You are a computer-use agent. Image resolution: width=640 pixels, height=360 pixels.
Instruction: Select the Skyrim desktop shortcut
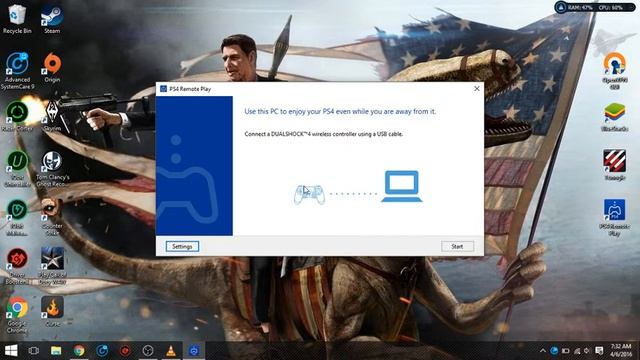(x=52, y=116)
